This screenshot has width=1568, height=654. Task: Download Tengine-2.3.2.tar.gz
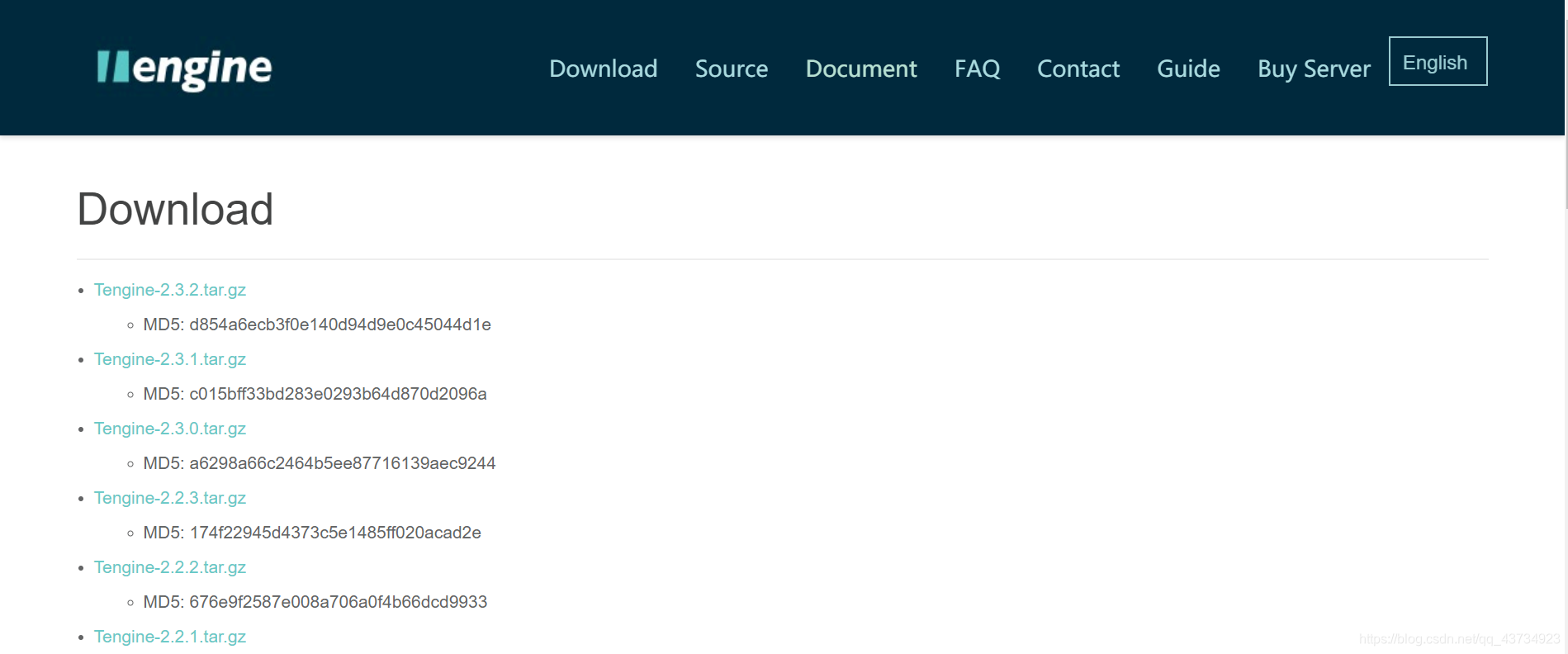click(170, 290)
